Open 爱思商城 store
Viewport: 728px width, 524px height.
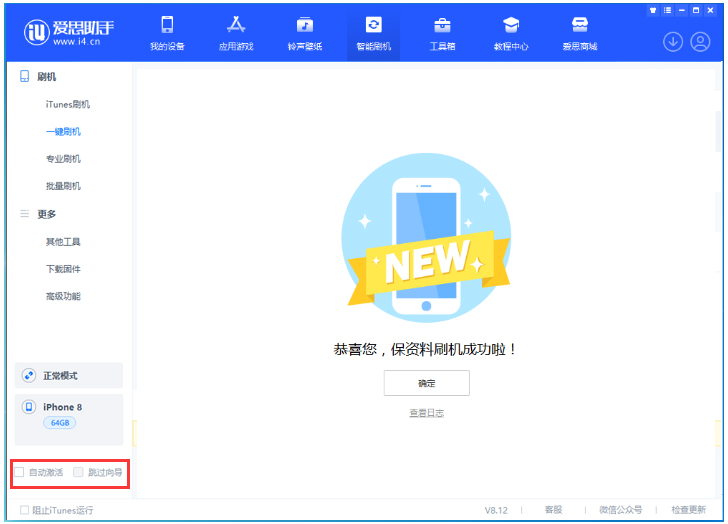click(x=579, y=33)
